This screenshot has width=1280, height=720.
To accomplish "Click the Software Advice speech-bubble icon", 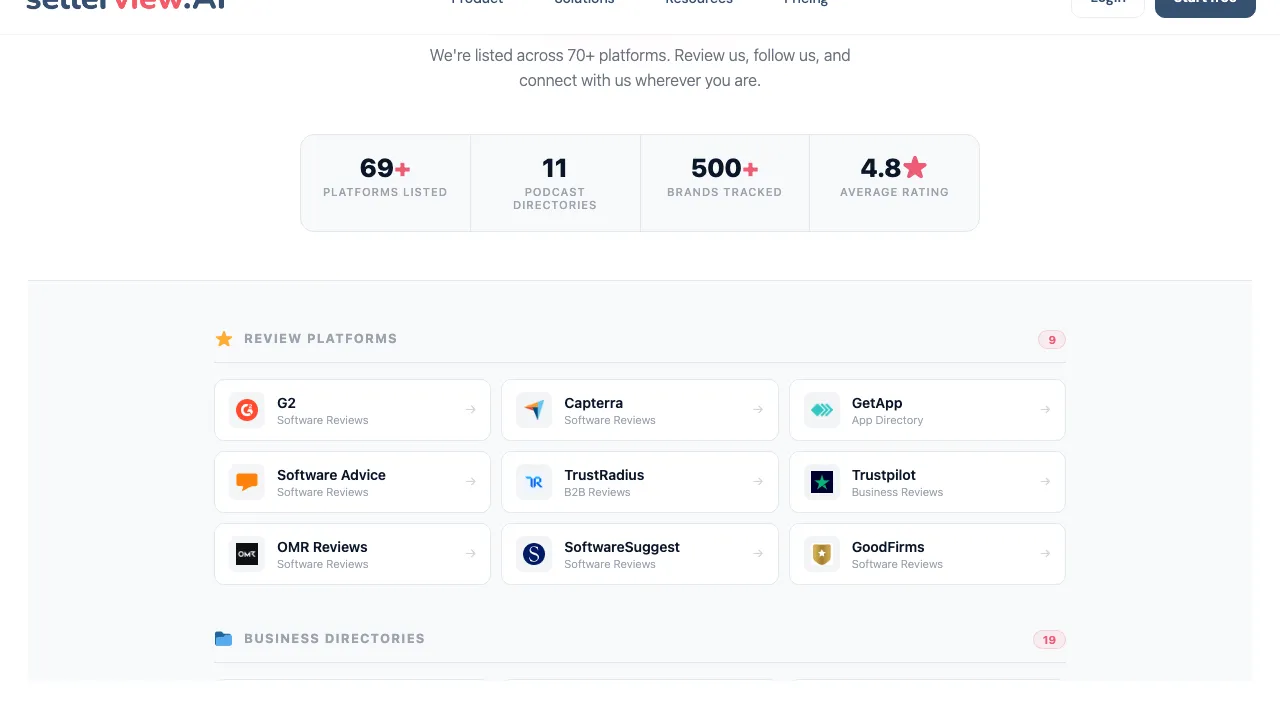I will coord(247,482).
